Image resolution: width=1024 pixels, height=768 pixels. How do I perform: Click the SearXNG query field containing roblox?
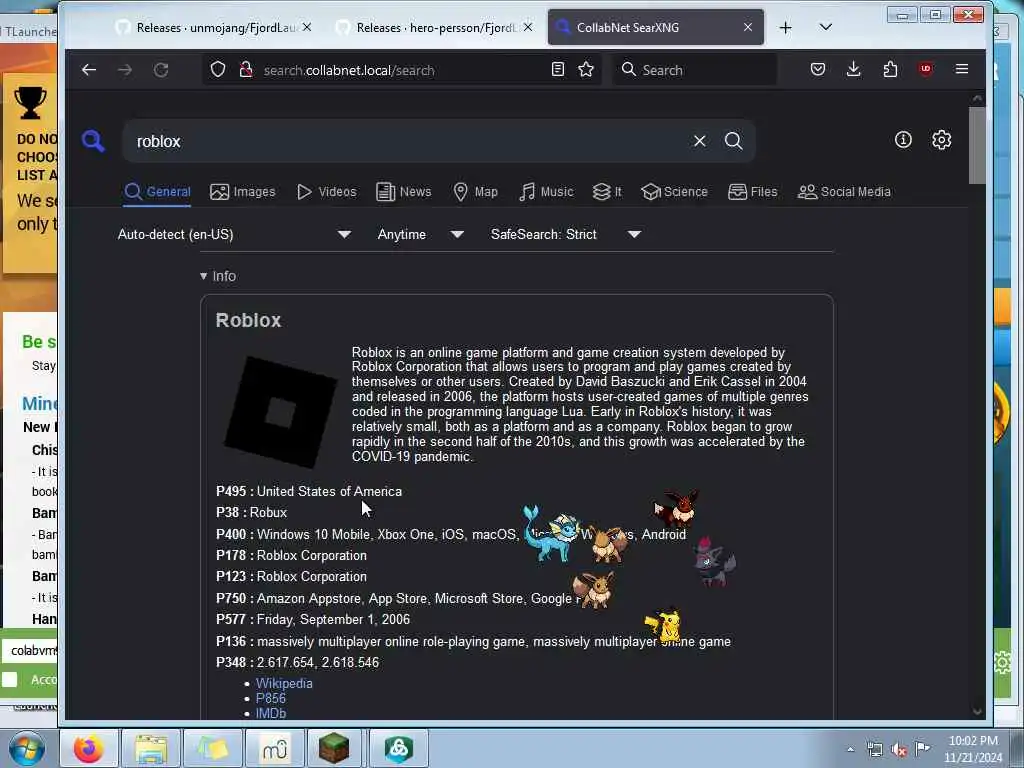pos(408,141)
